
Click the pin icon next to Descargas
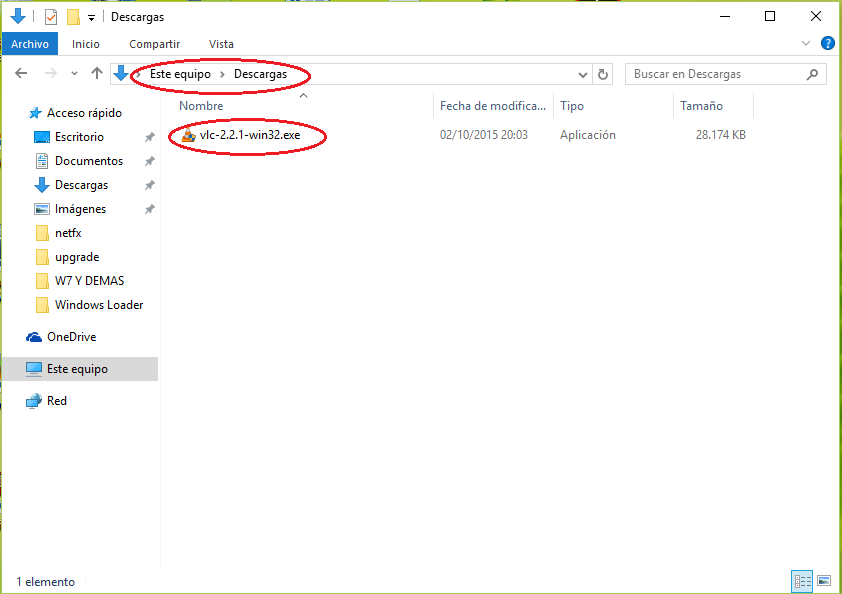click(149, 185)
